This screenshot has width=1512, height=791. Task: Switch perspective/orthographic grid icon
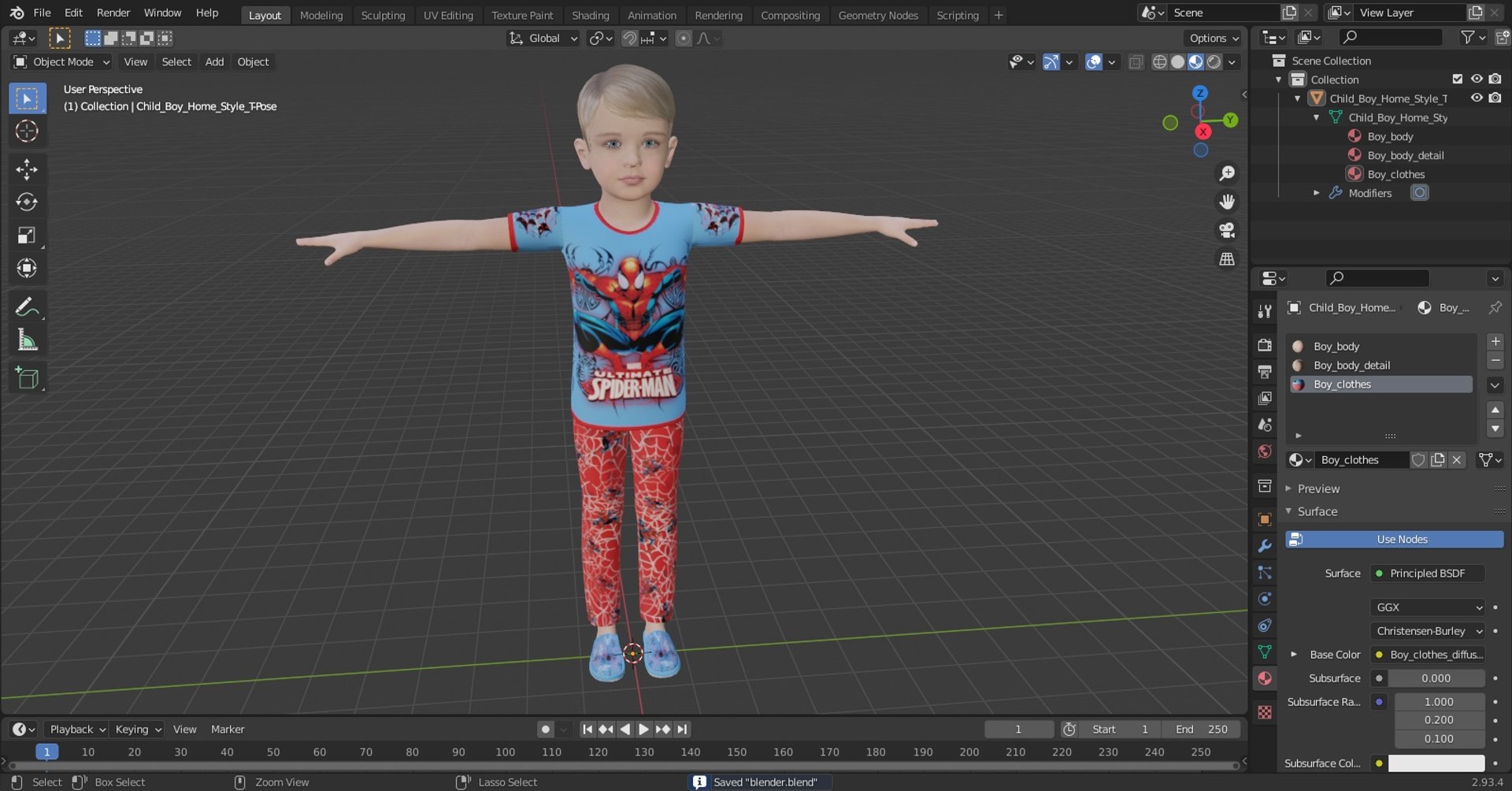(1227, 258)
